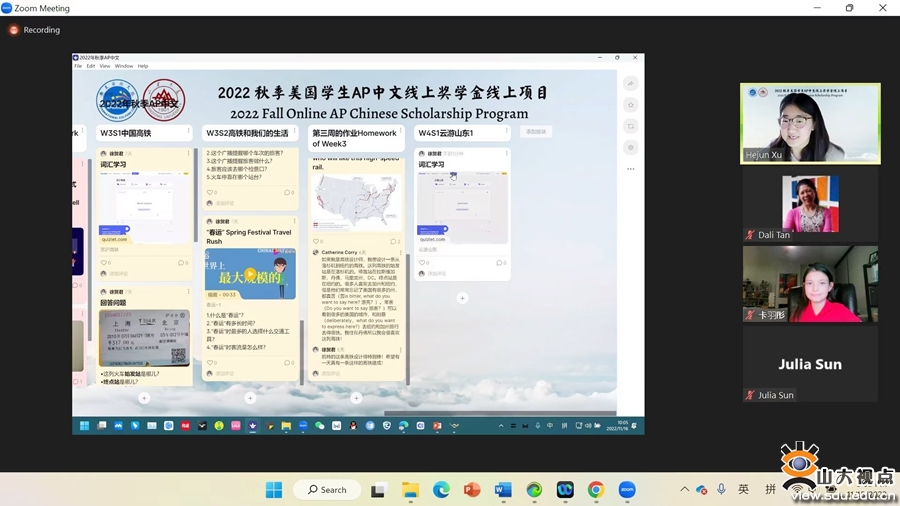Select the Julia Sun participant tile
The height and width of the screenshot is (506, 900).
point(810,364)
